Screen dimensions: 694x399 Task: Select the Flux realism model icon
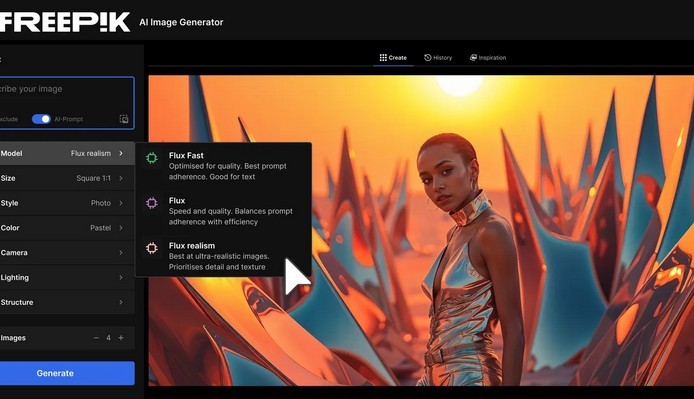[152, 248]
